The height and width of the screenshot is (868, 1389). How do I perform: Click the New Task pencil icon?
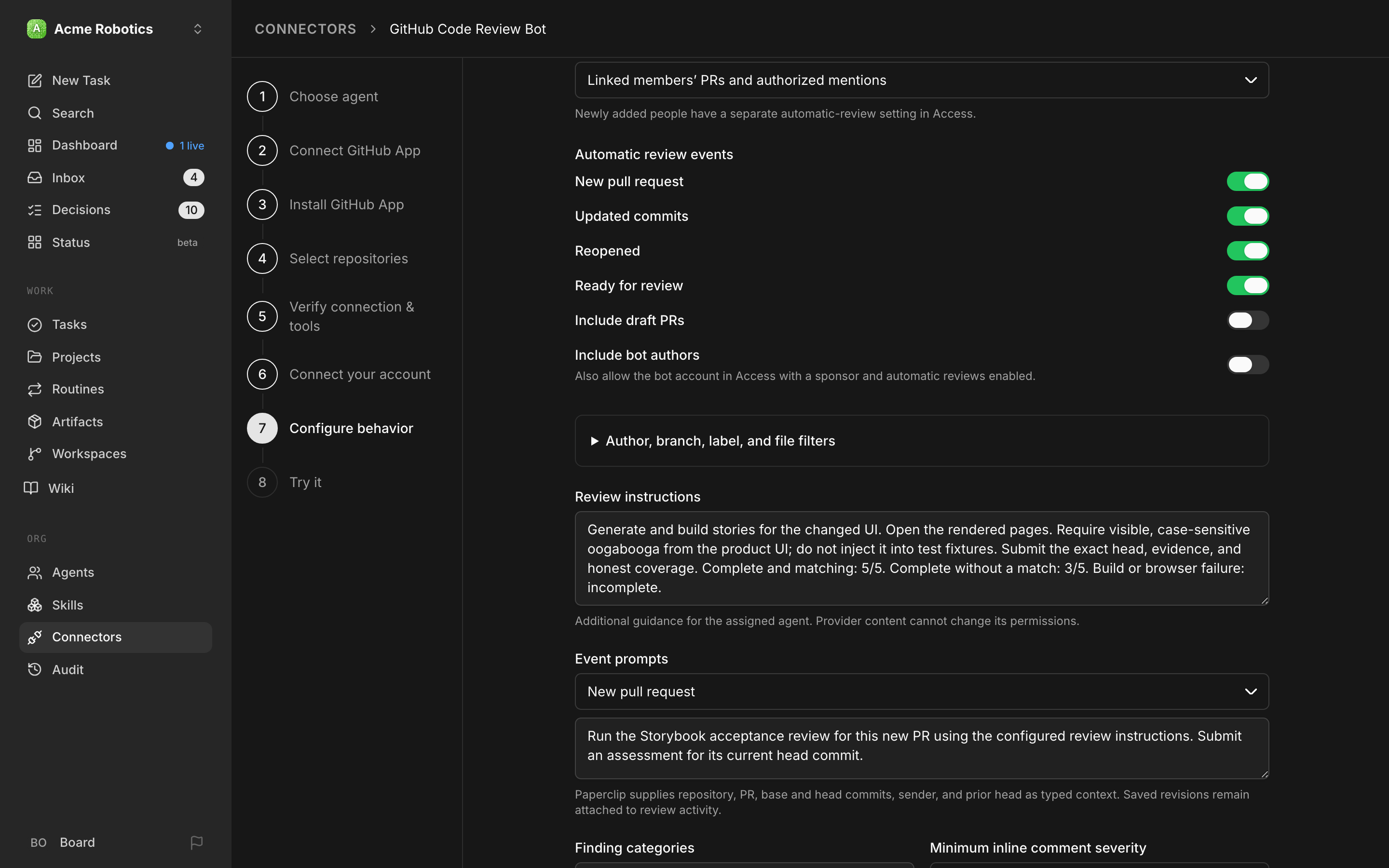click(34, 81)
